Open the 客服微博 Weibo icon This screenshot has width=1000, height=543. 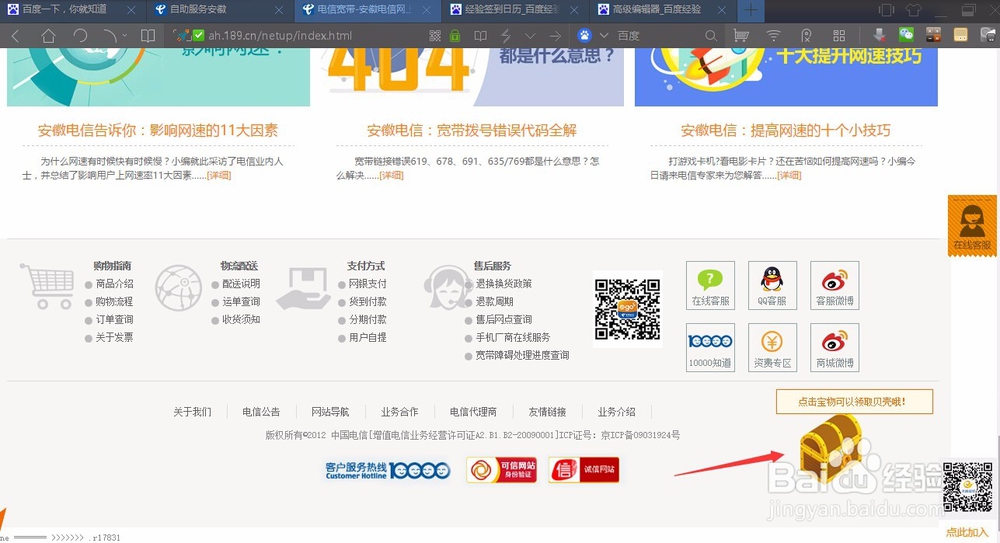[x=834, y=285]
